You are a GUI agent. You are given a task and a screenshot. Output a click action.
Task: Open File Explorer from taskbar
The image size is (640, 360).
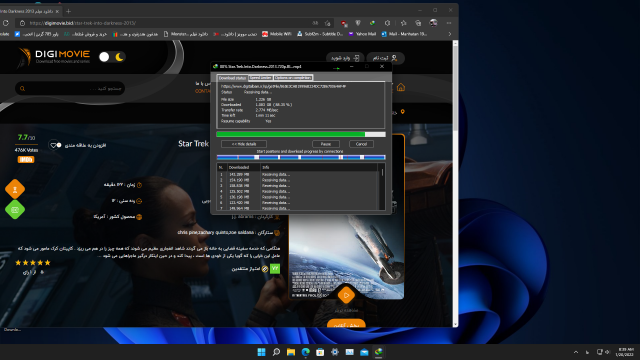(291, 352)
